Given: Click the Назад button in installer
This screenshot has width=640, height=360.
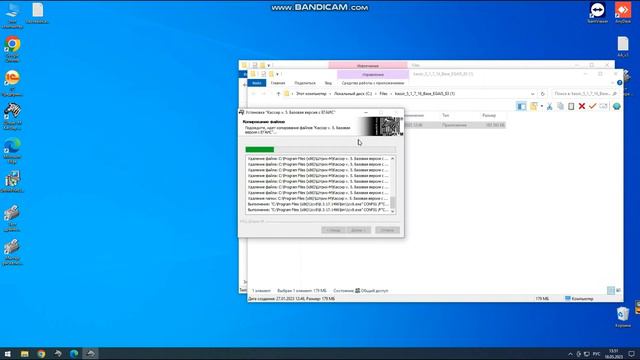Looking at the screenshot, I should coord(333,230).
